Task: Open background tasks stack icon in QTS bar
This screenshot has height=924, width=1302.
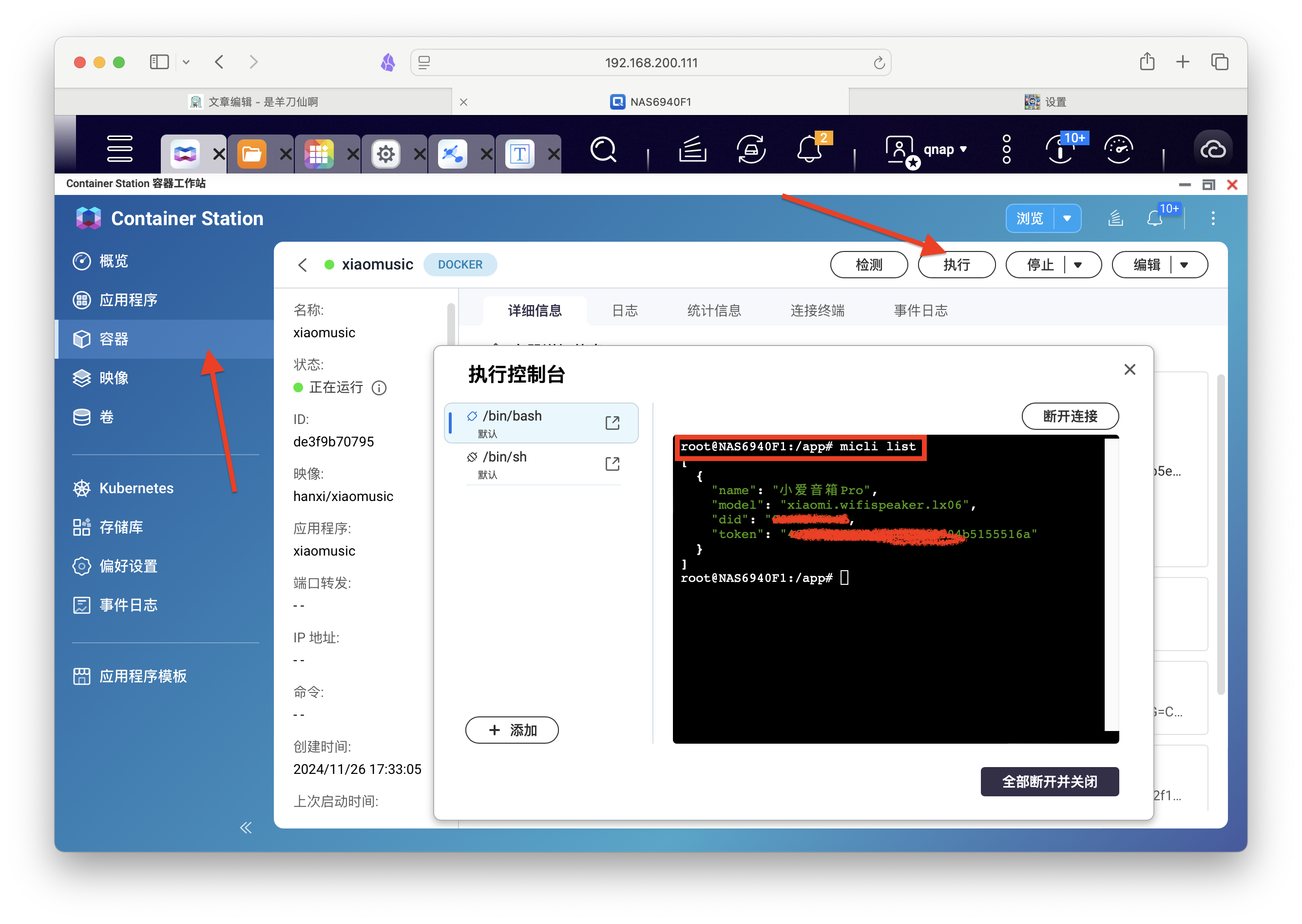Action: pyautogui.click(x=692, y=150)
